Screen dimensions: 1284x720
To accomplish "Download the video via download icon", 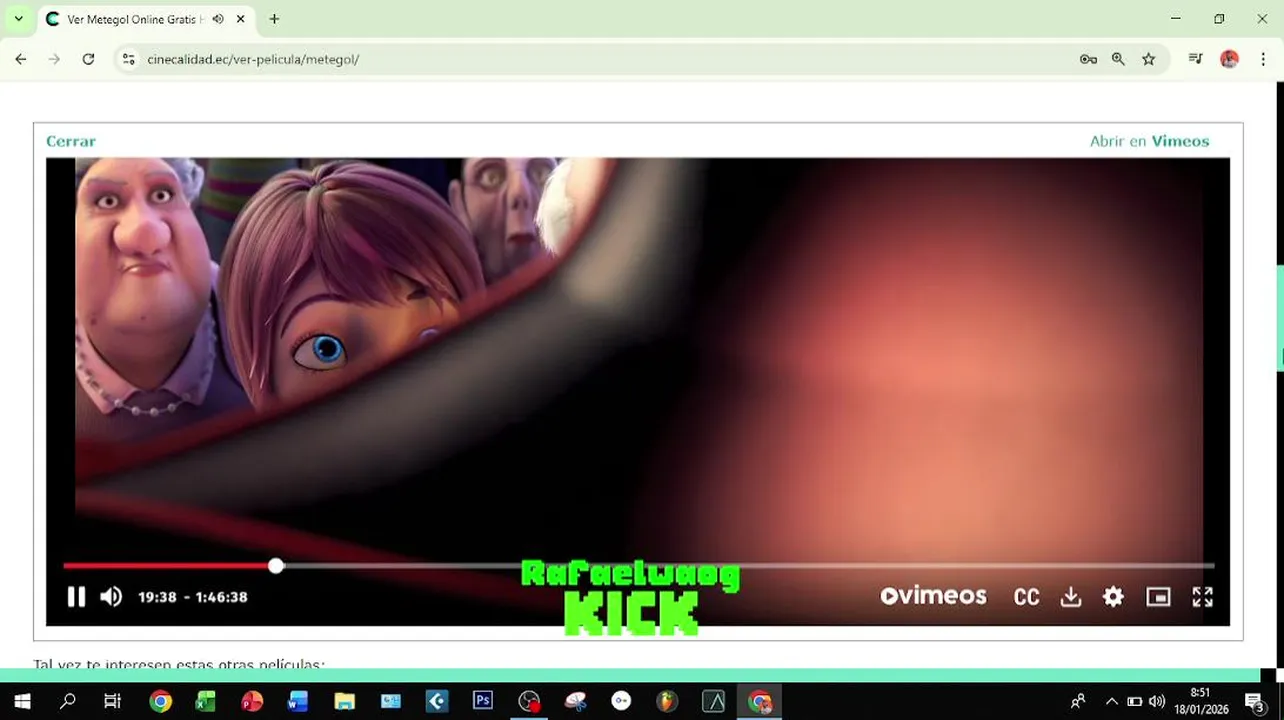I will click(x=1071, y=597).
